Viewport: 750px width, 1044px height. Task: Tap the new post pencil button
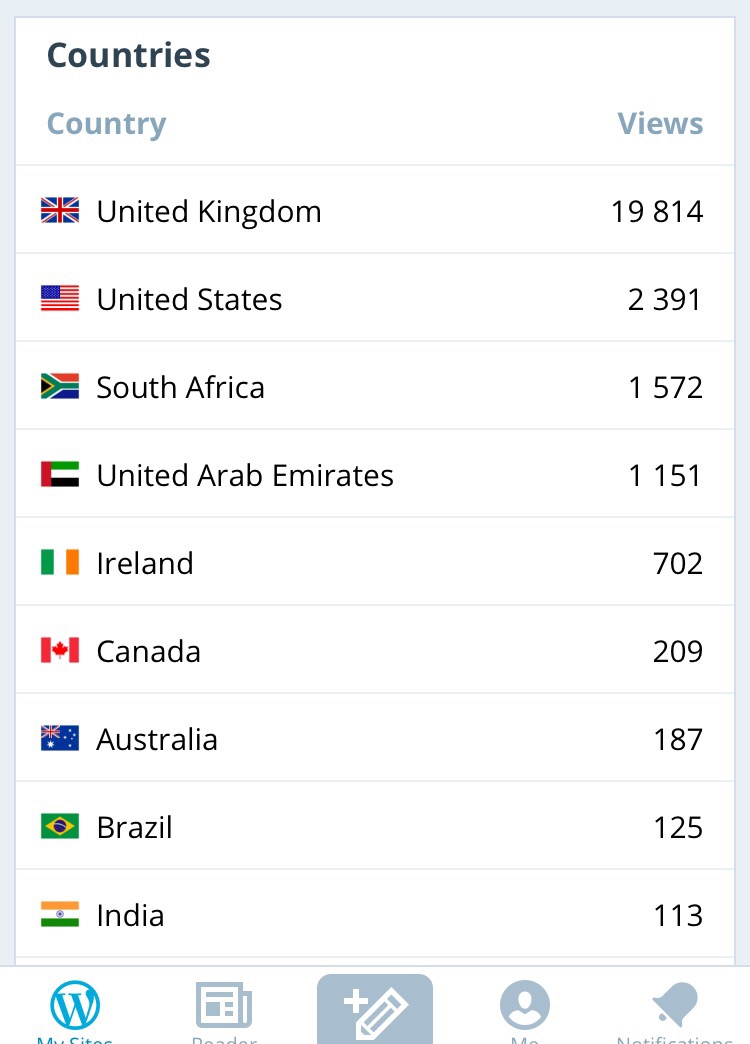[x=375, y=1008]
